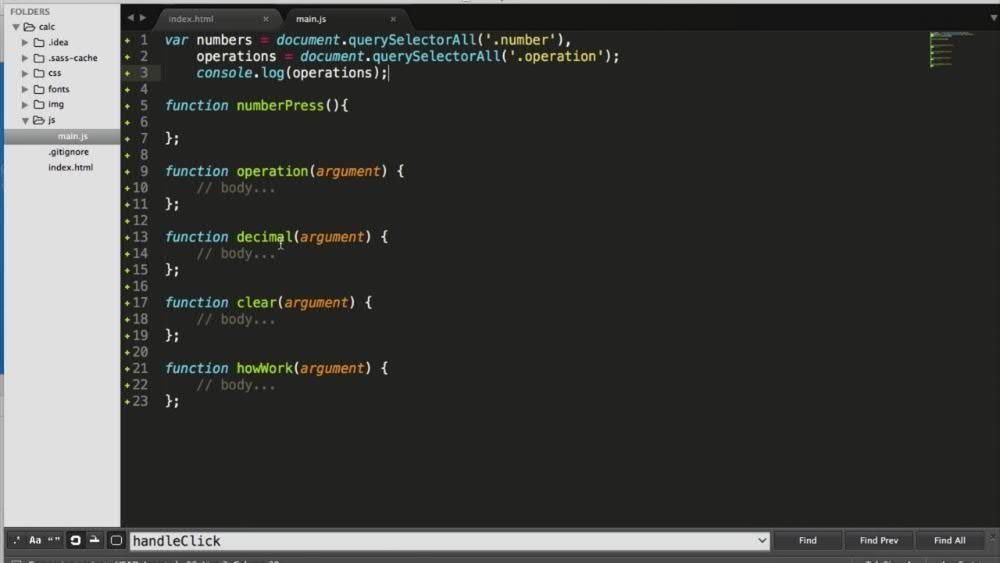
Task: Go to previous tab with left arrow
Action: coord(131,18)
